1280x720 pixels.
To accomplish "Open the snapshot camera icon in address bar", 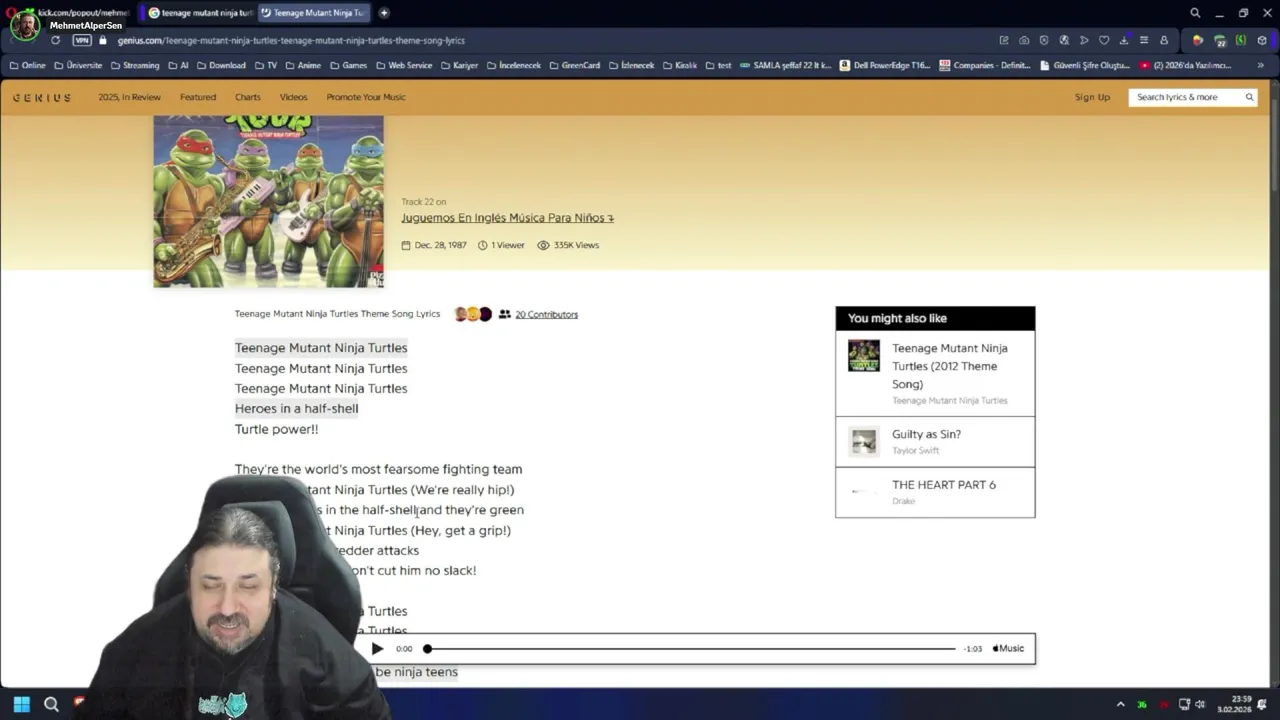I will point(1024,40).
